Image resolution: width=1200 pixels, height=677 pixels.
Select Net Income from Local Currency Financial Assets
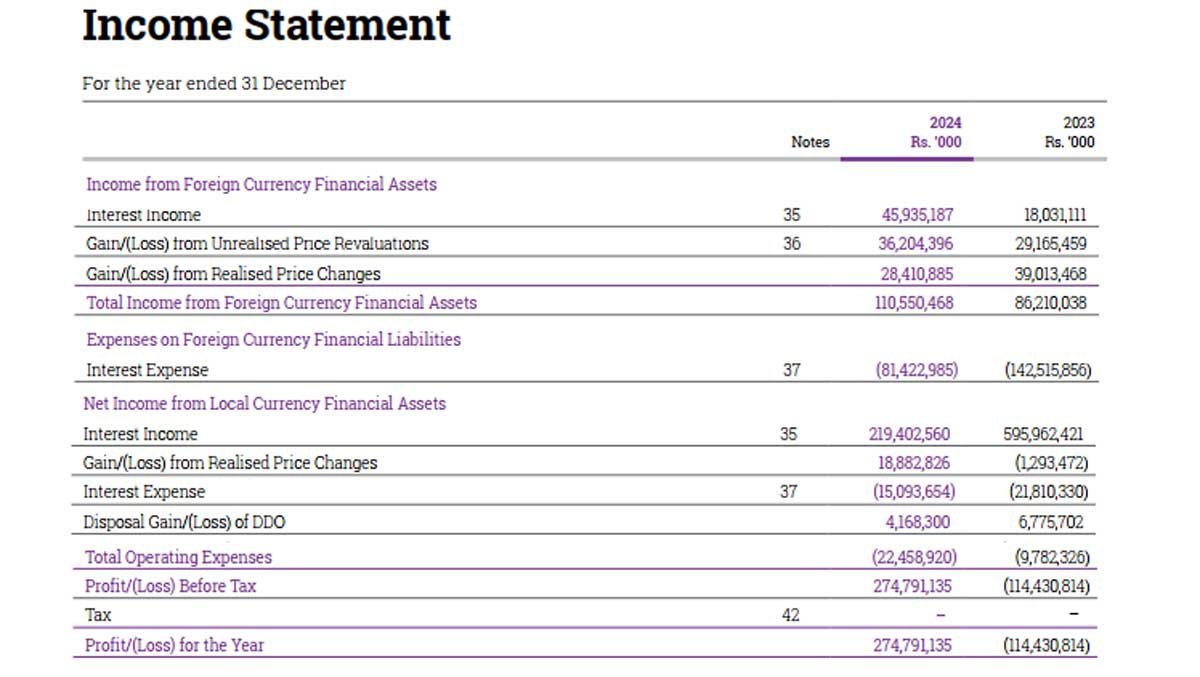tap(264, 404)
